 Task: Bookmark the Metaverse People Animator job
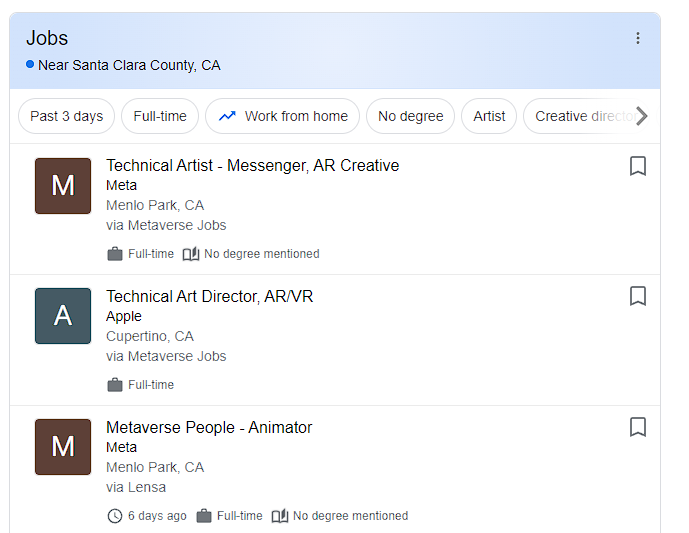[638, 427]
